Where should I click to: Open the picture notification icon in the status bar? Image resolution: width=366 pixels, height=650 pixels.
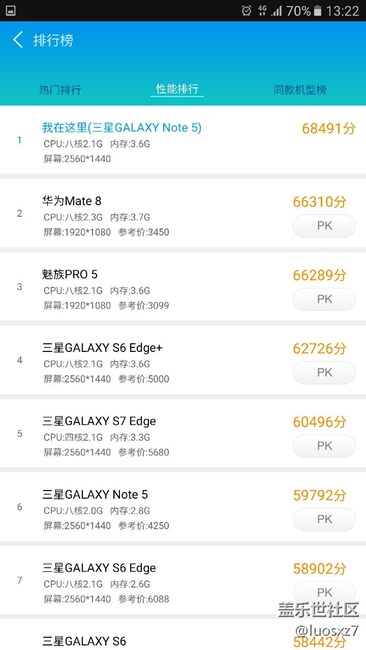10,11
